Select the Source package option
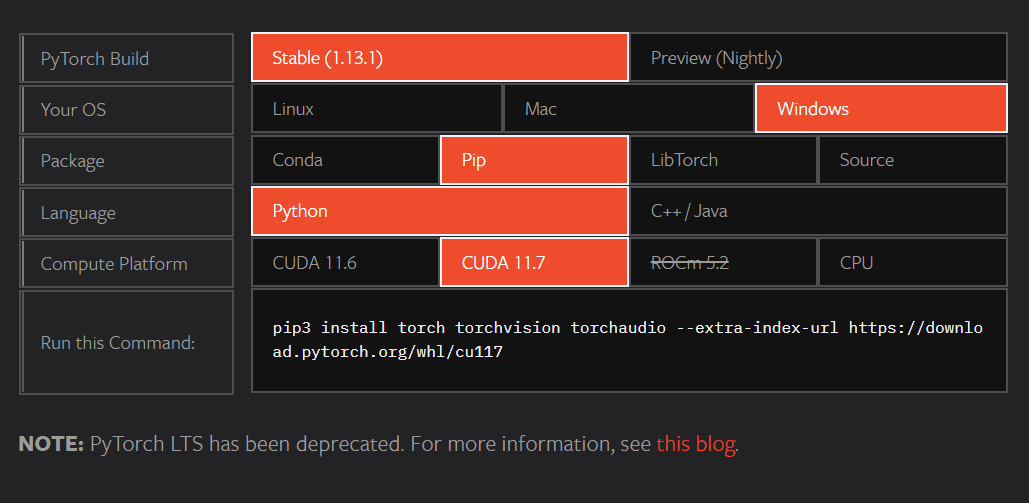 913,160
